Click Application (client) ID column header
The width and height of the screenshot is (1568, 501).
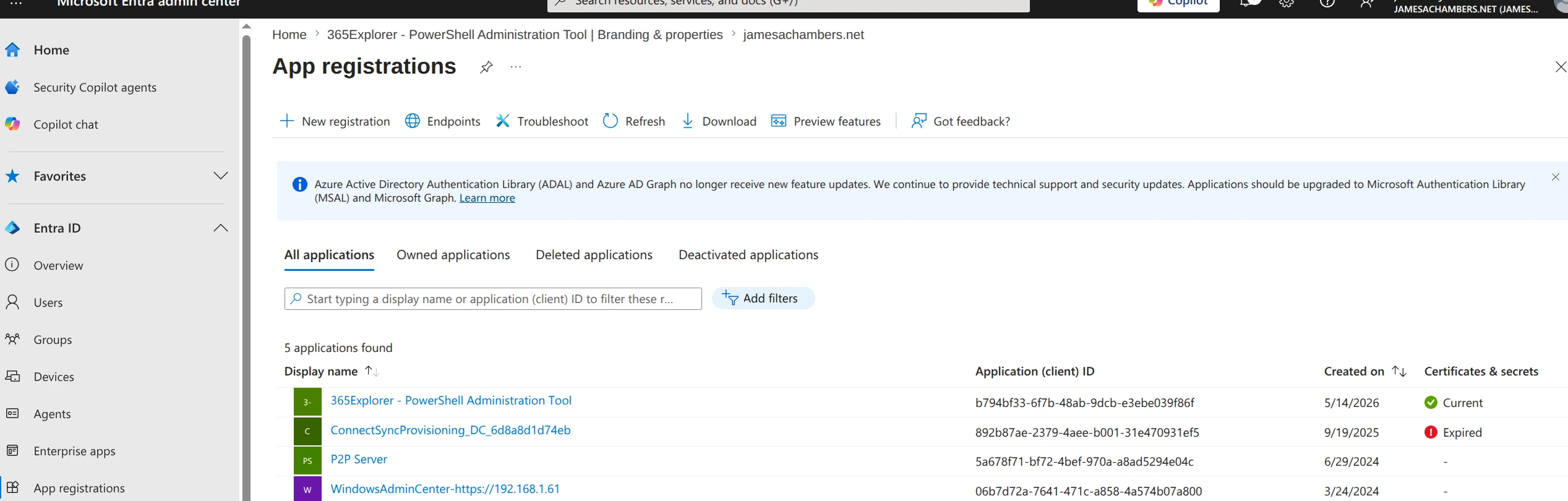pyautogui.click(x=1035, y=371)
